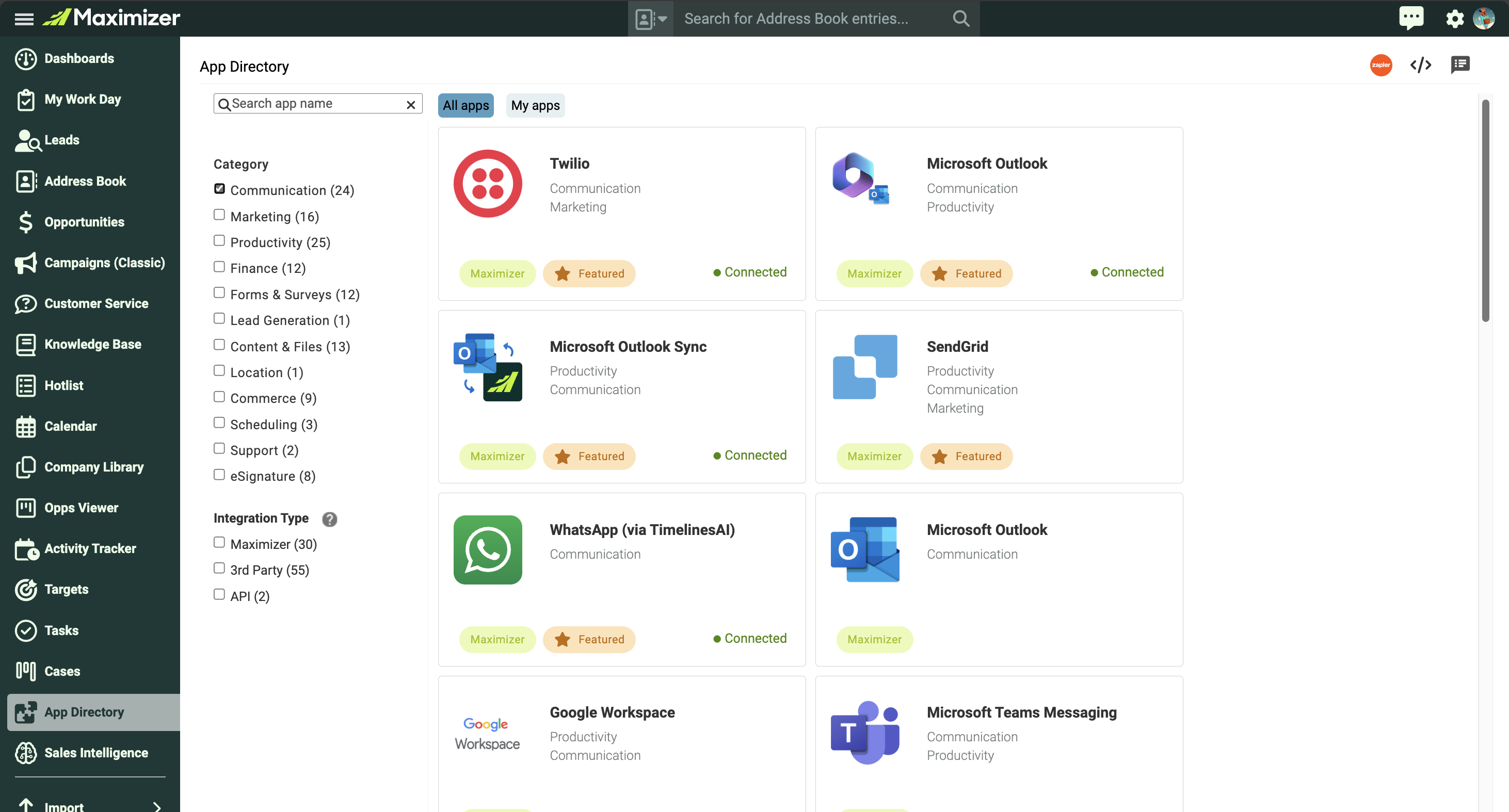Check the Finance category filter
The width and height of the screenshot is (1509, 812).
pos(219,266)
